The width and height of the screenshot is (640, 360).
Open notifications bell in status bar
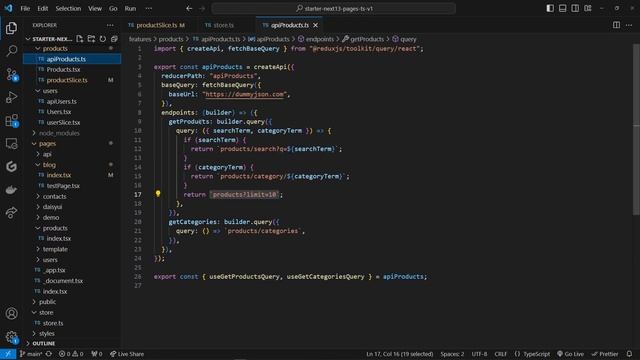pyautogui.click(x=629, y=354)
